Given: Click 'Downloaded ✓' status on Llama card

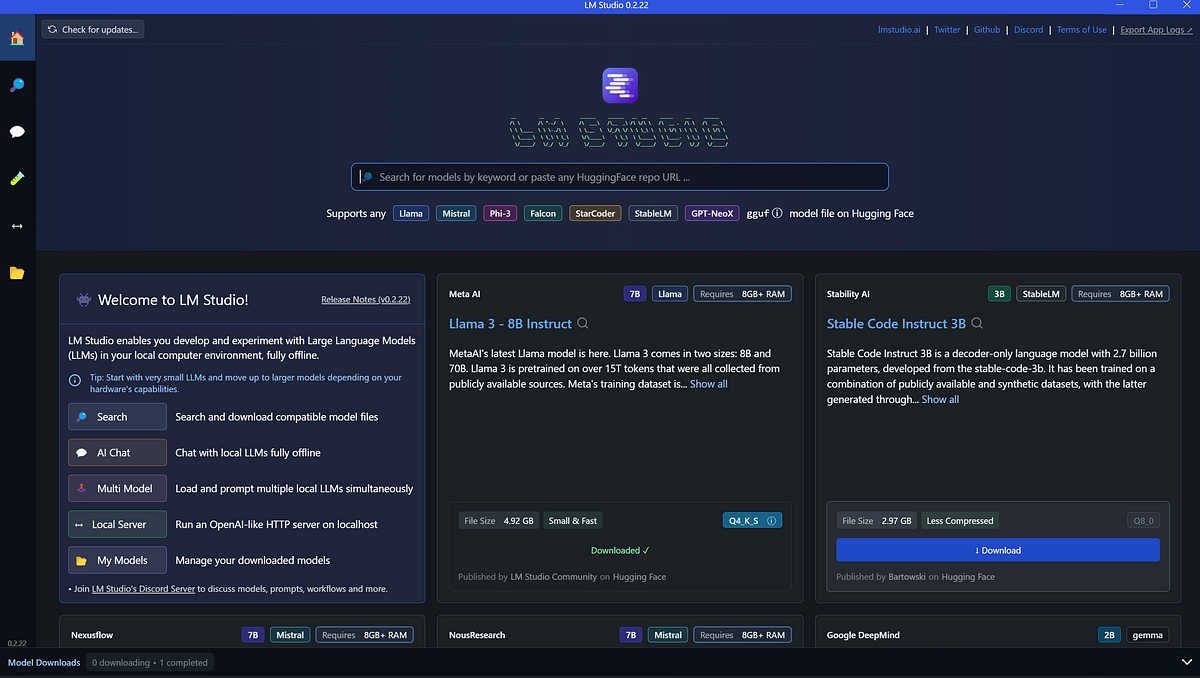Looking at the screenshot, I should click(620, 550).
